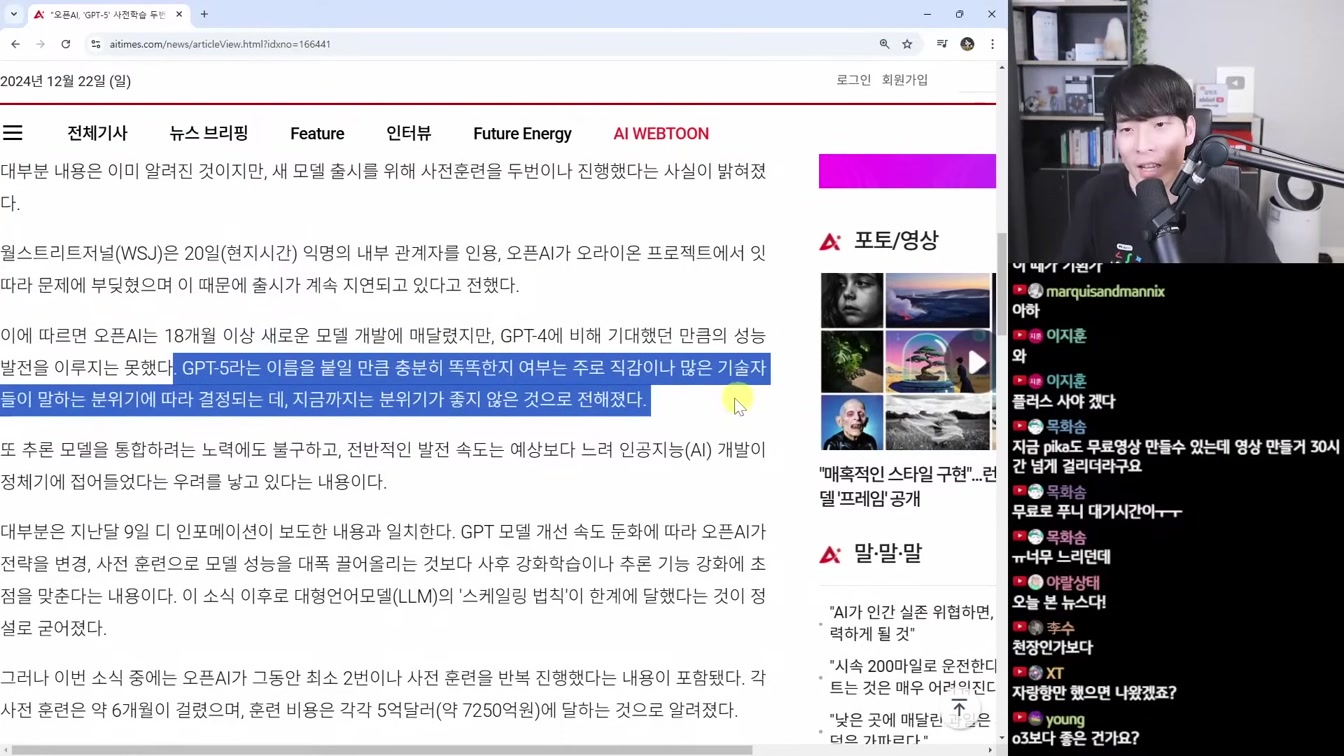The width and height of the screenshot is (1344, 756).
Task: Open the Future Energy menu
Action: [522, 133]
